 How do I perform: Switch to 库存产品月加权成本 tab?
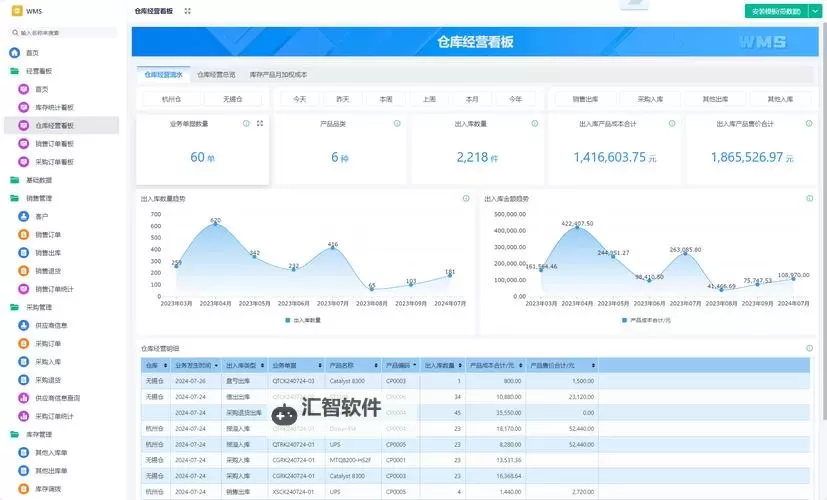278,75
